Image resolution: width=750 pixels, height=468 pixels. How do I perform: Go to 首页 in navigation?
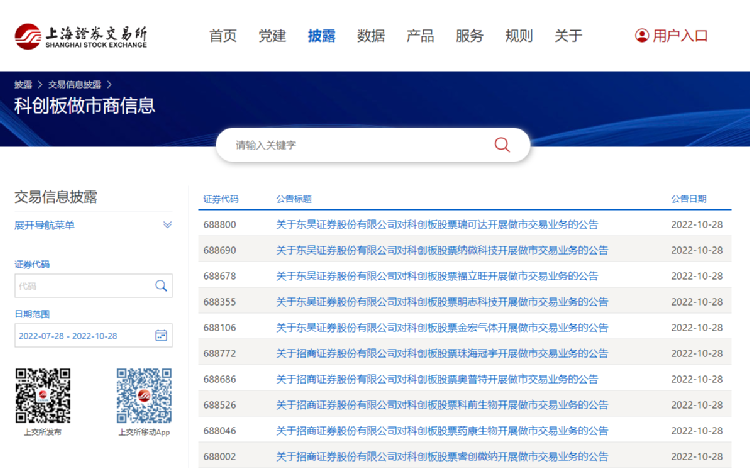click(x=223, y=35)
